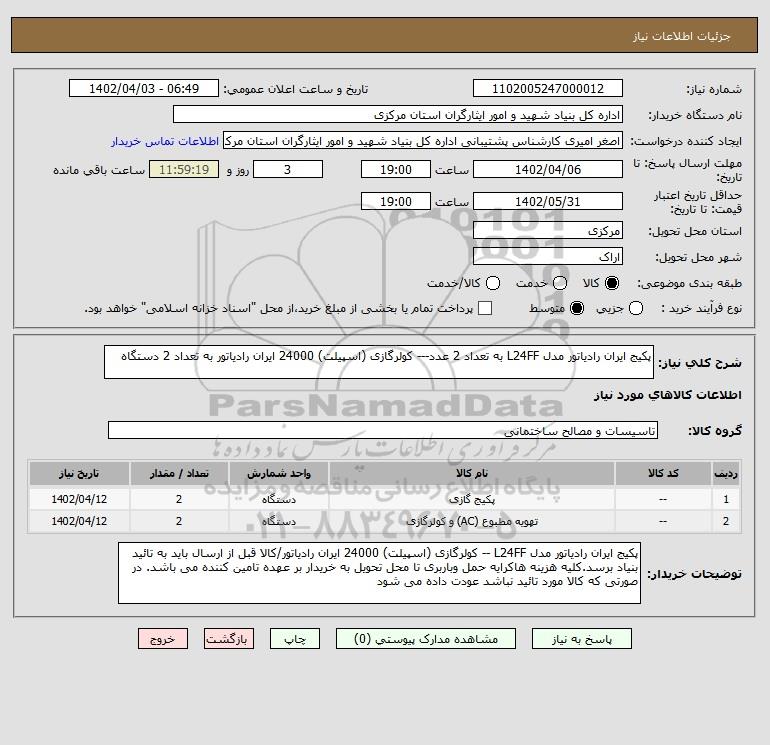This screenshot has width=770, height=745.
Task: Click the مشاهده مدارک پیوستی button
Action: [426, 639]
